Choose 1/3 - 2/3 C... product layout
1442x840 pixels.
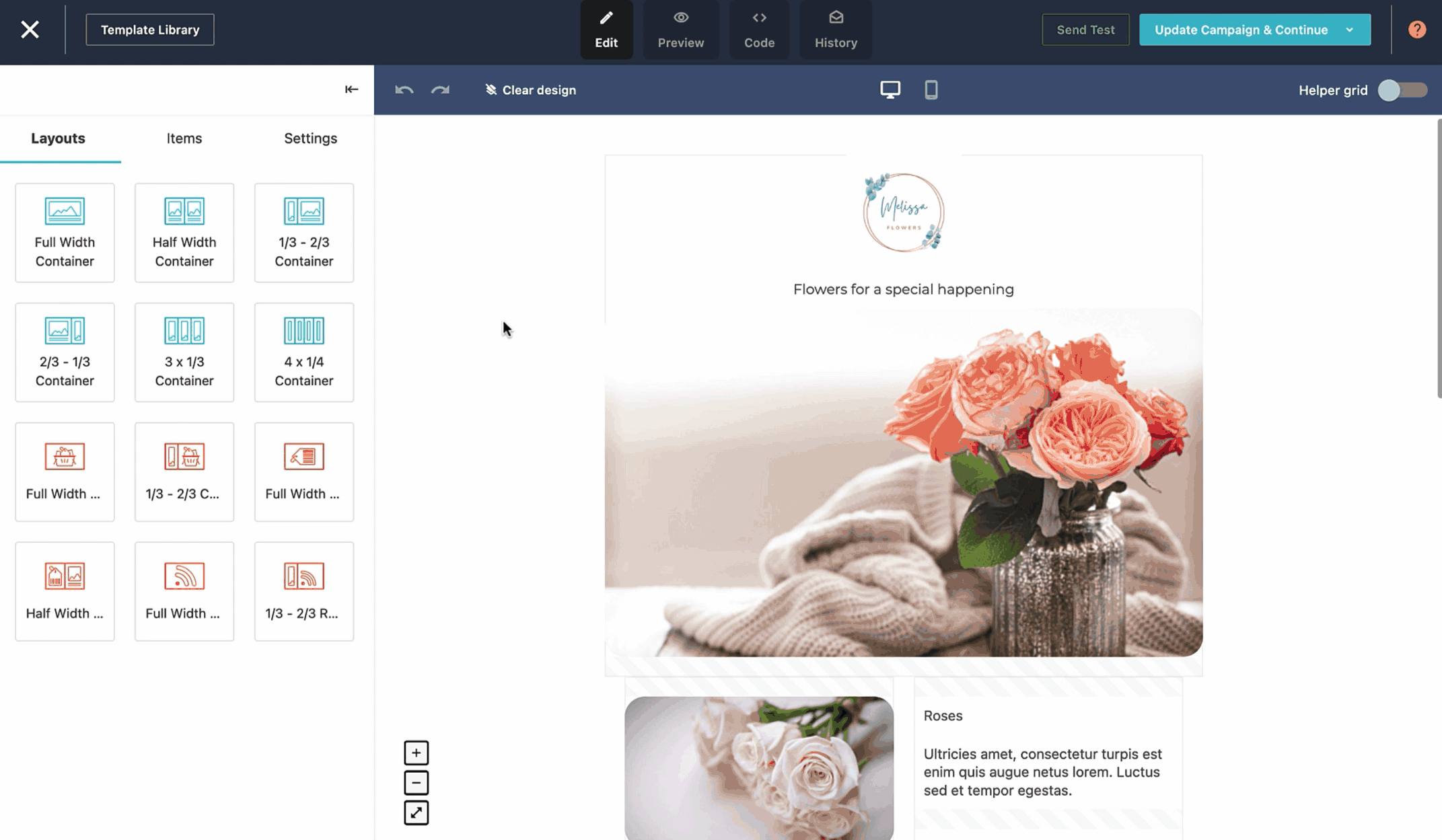184,472
